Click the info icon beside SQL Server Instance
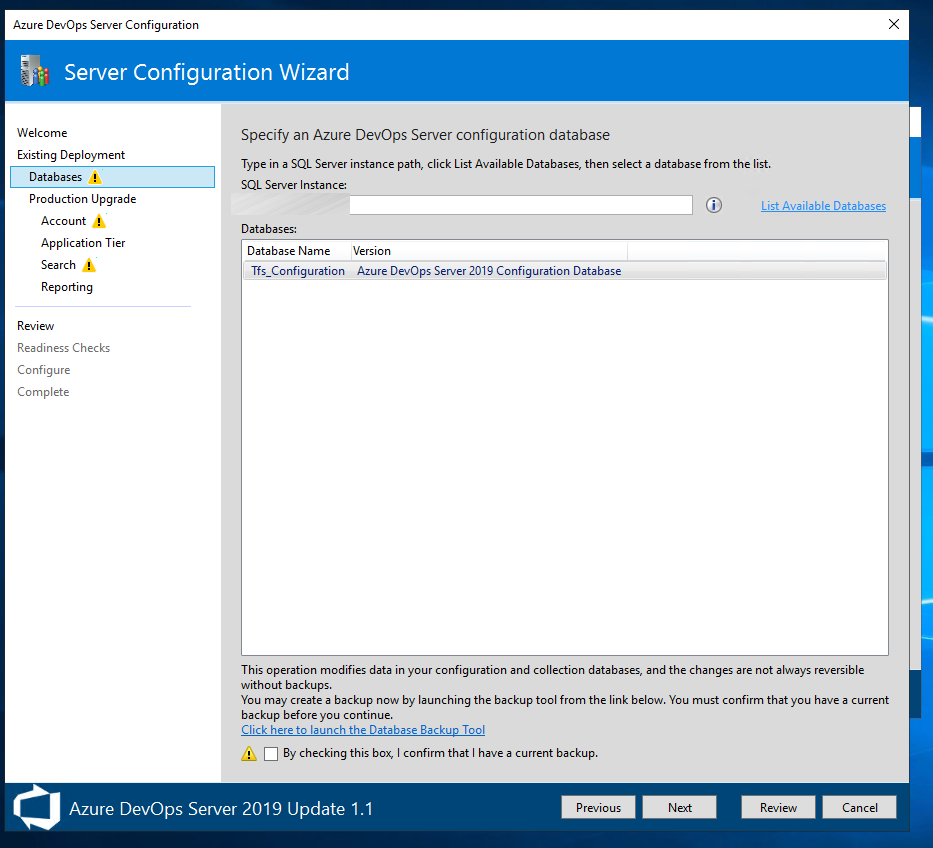933x848 pixels. click(x=713, y=205)
